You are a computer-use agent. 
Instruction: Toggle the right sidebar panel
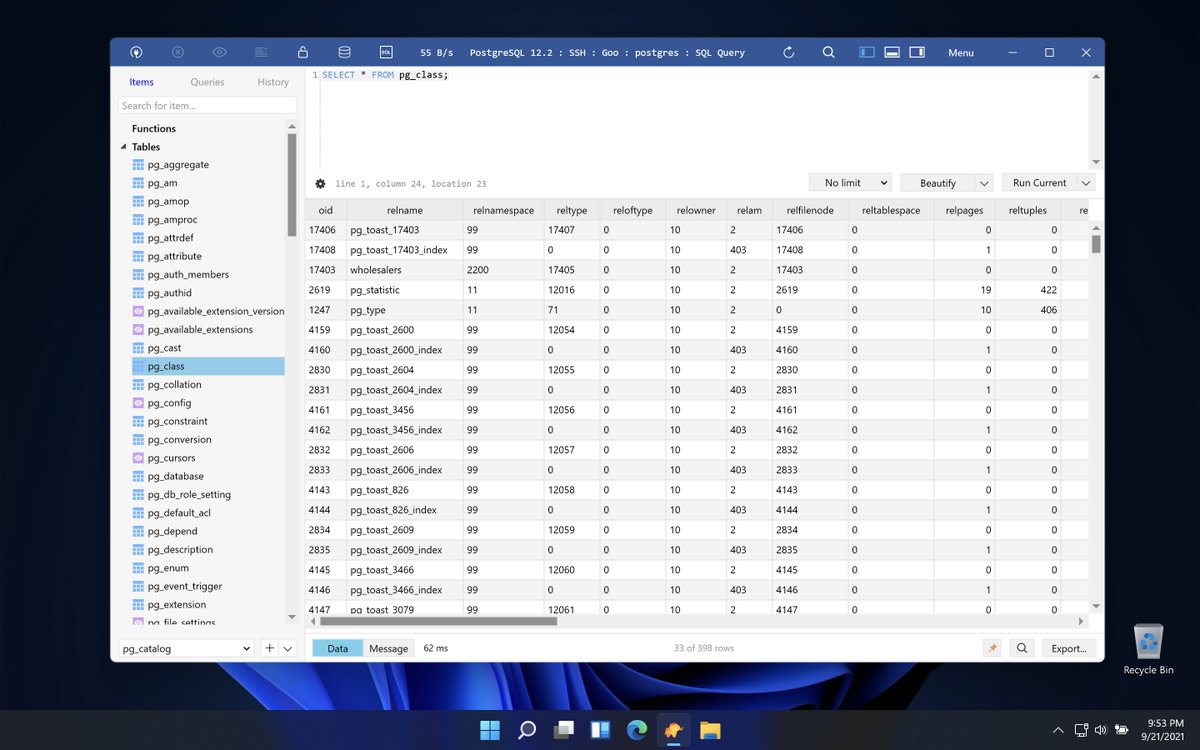click(917, 52)
